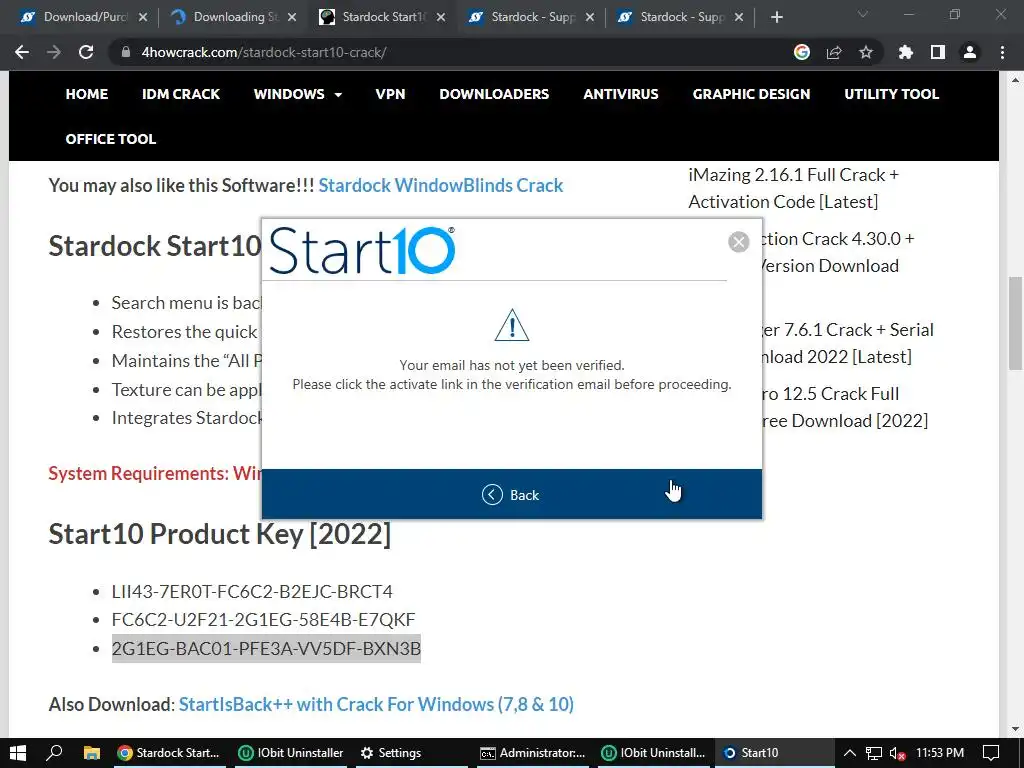Open OFFICE TOOL menu item

point(110,139)
